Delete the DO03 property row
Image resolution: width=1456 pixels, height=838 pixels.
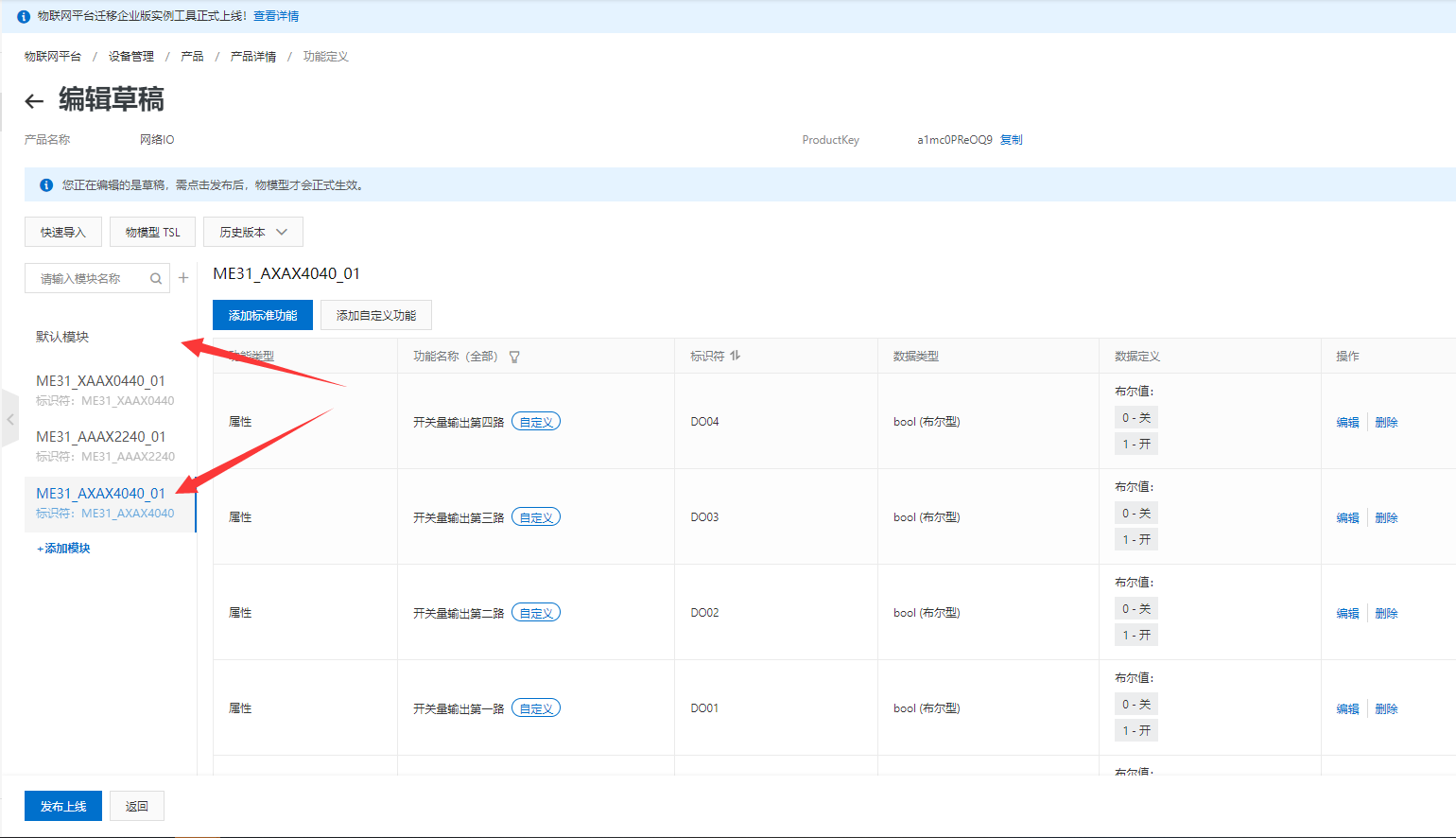coord(1385,518)
